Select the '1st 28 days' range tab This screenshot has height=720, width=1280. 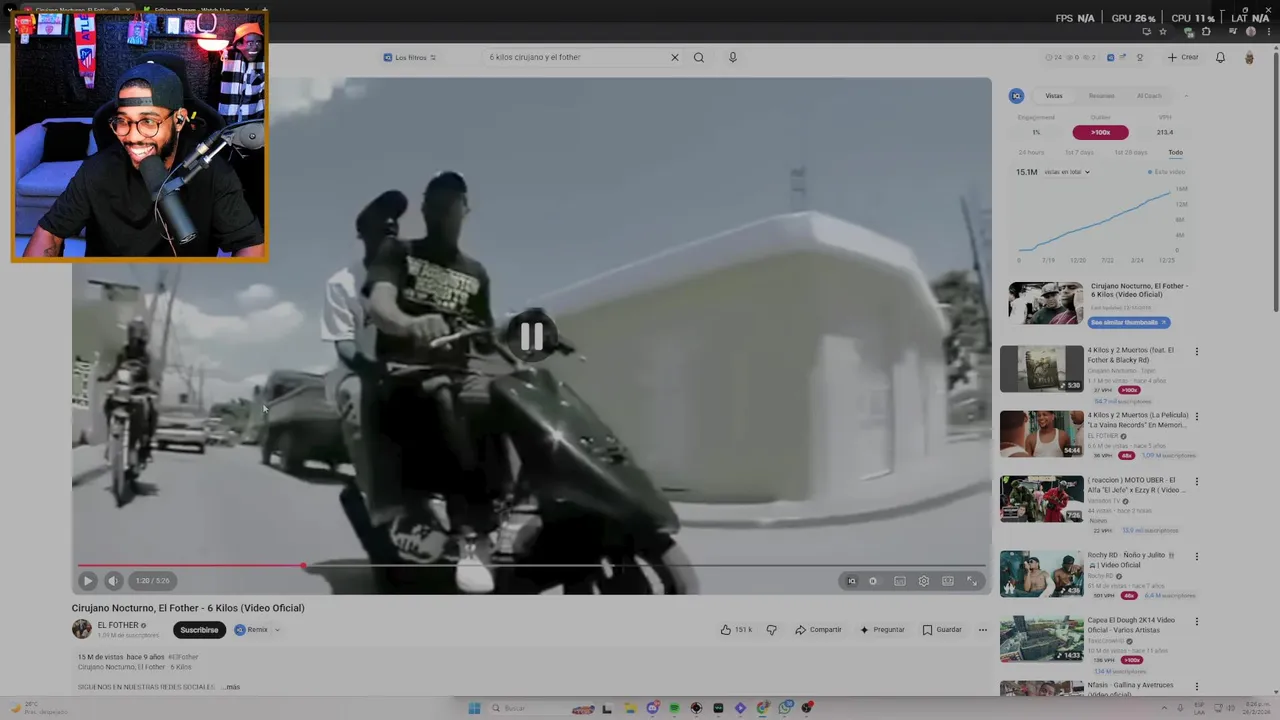[1131, 152]
